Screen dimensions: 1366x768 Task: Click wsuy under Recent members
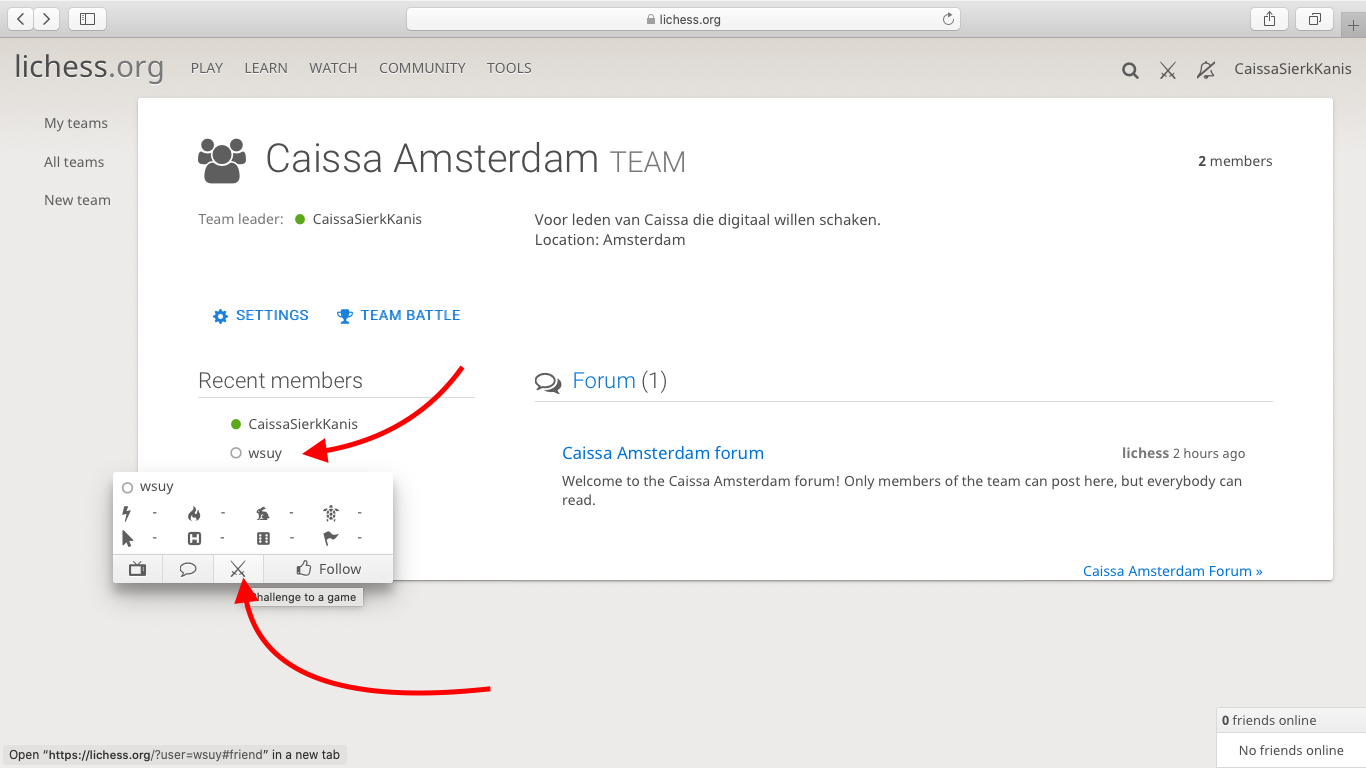[265, 453]
